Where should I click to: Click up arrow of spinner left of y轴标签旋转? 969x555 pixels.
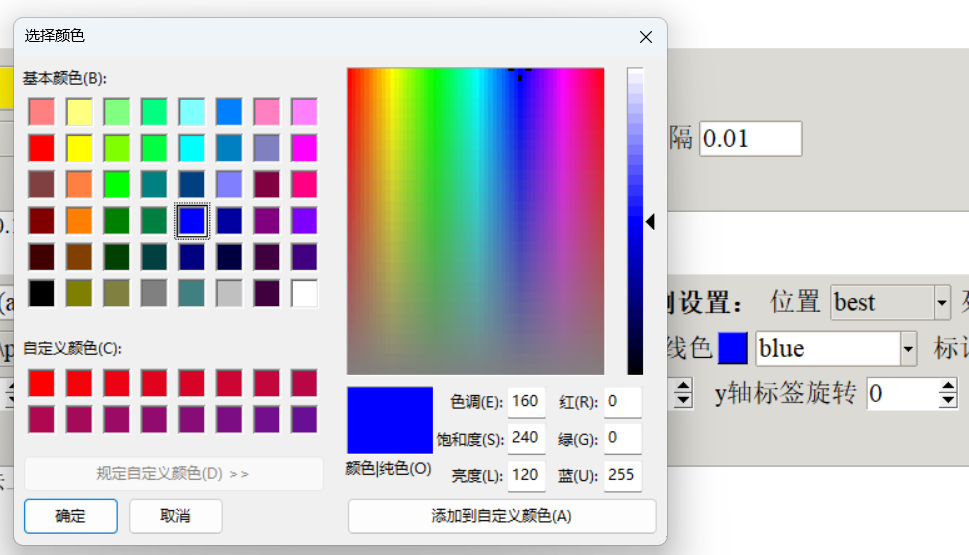point(683,386)
